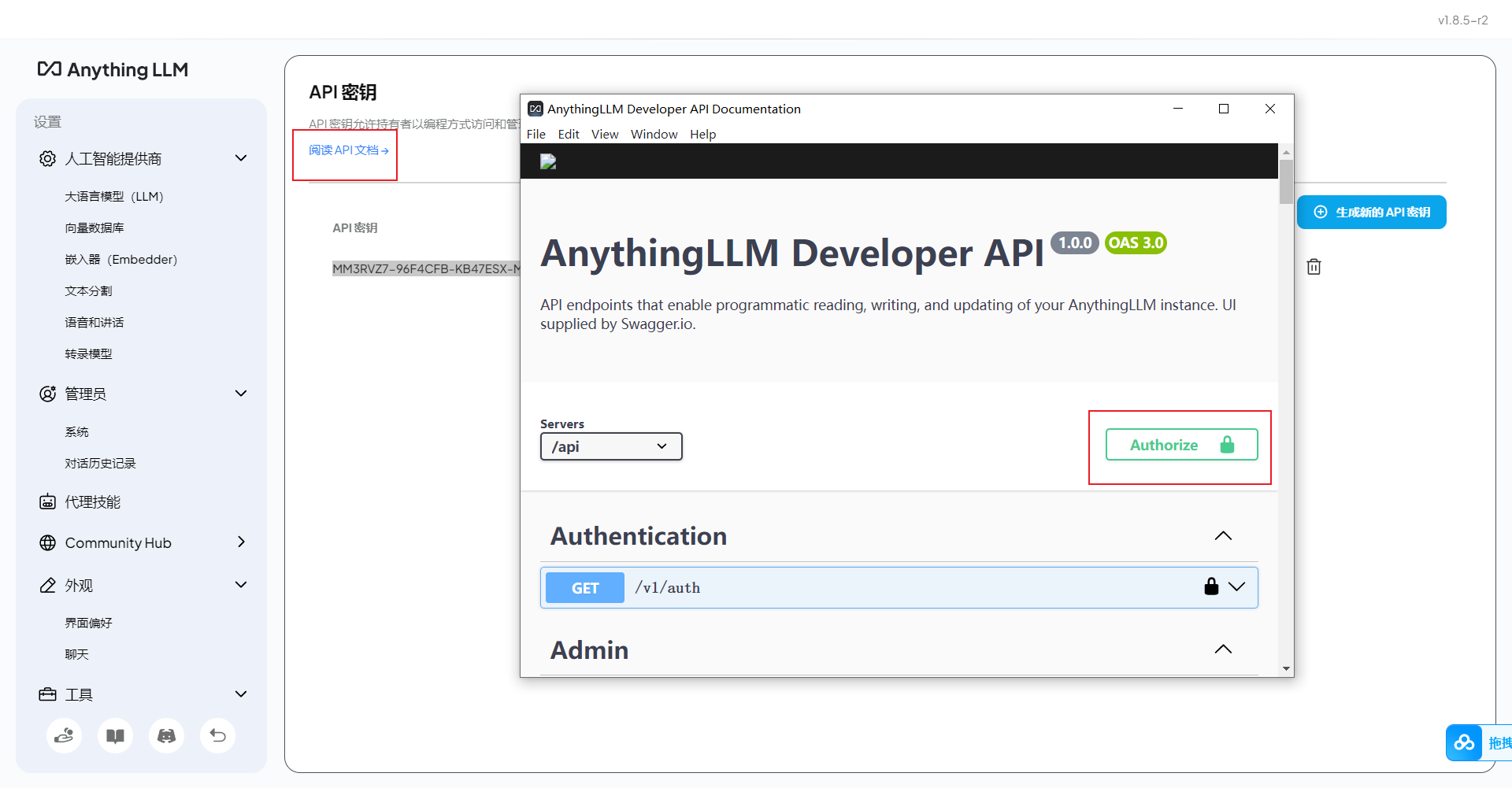Click the back arrow icon at sidebar bottom
The image size is (1512, 788).
pyautogui.click(x=217, y=736)
